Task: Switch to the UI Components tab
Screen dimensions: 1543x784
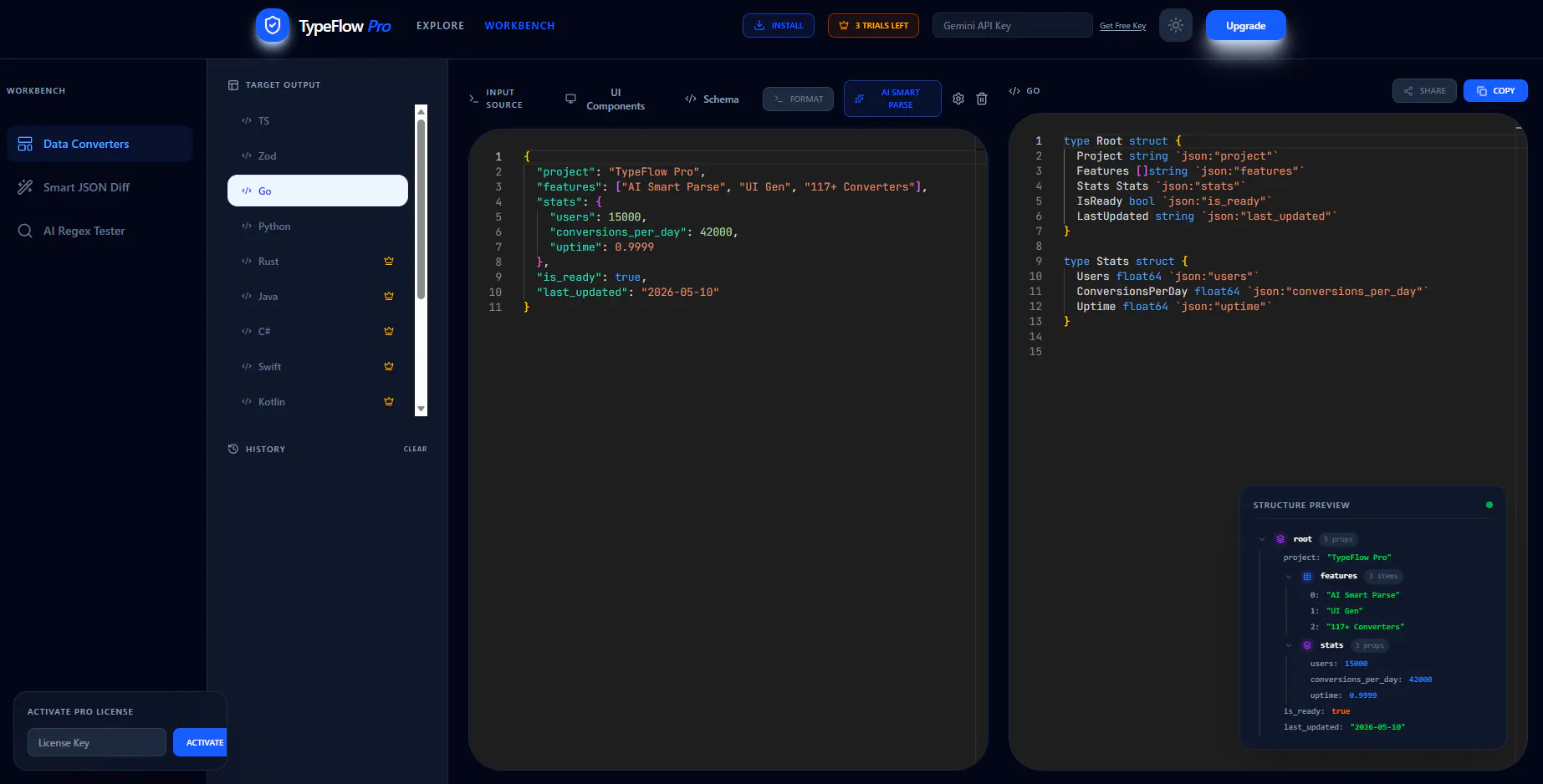Action: 605,99
